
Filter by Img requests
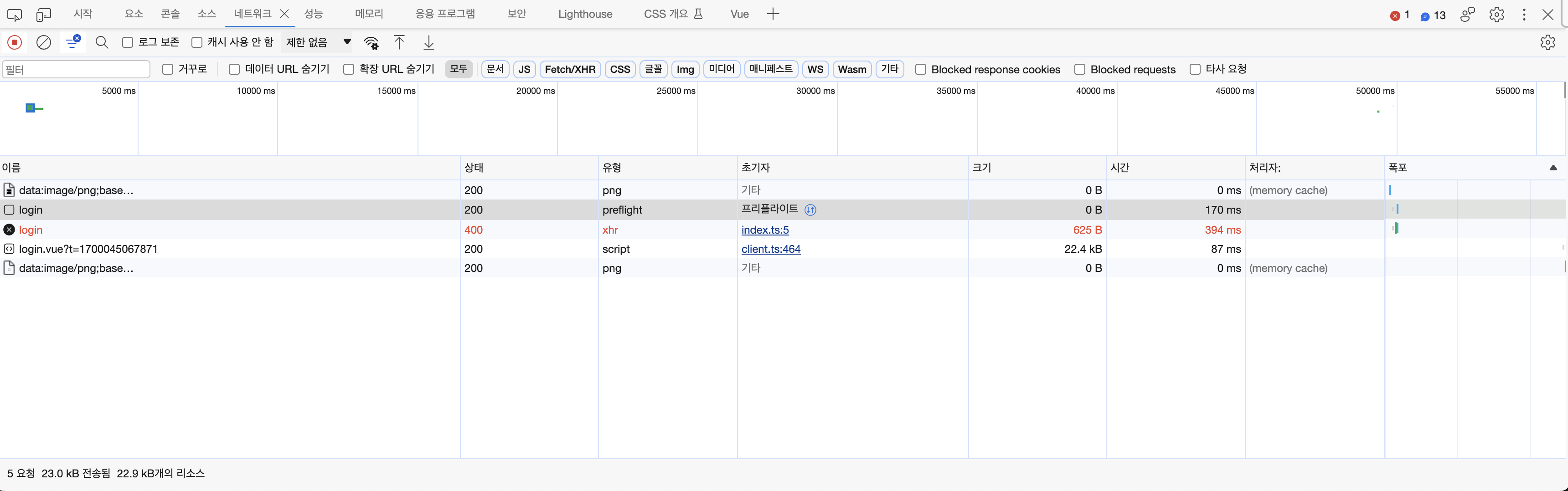(686, 69)
